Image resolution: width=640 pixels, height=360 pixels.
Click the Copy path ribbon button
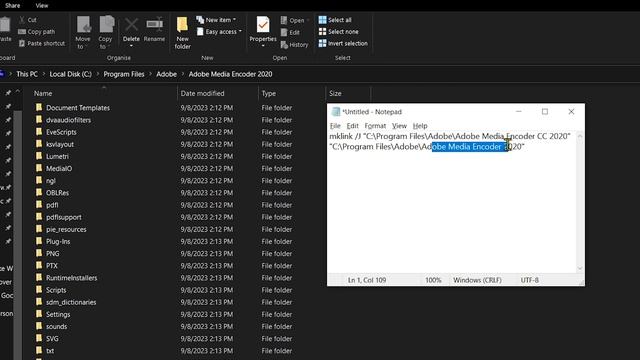(x=36, y=31)
